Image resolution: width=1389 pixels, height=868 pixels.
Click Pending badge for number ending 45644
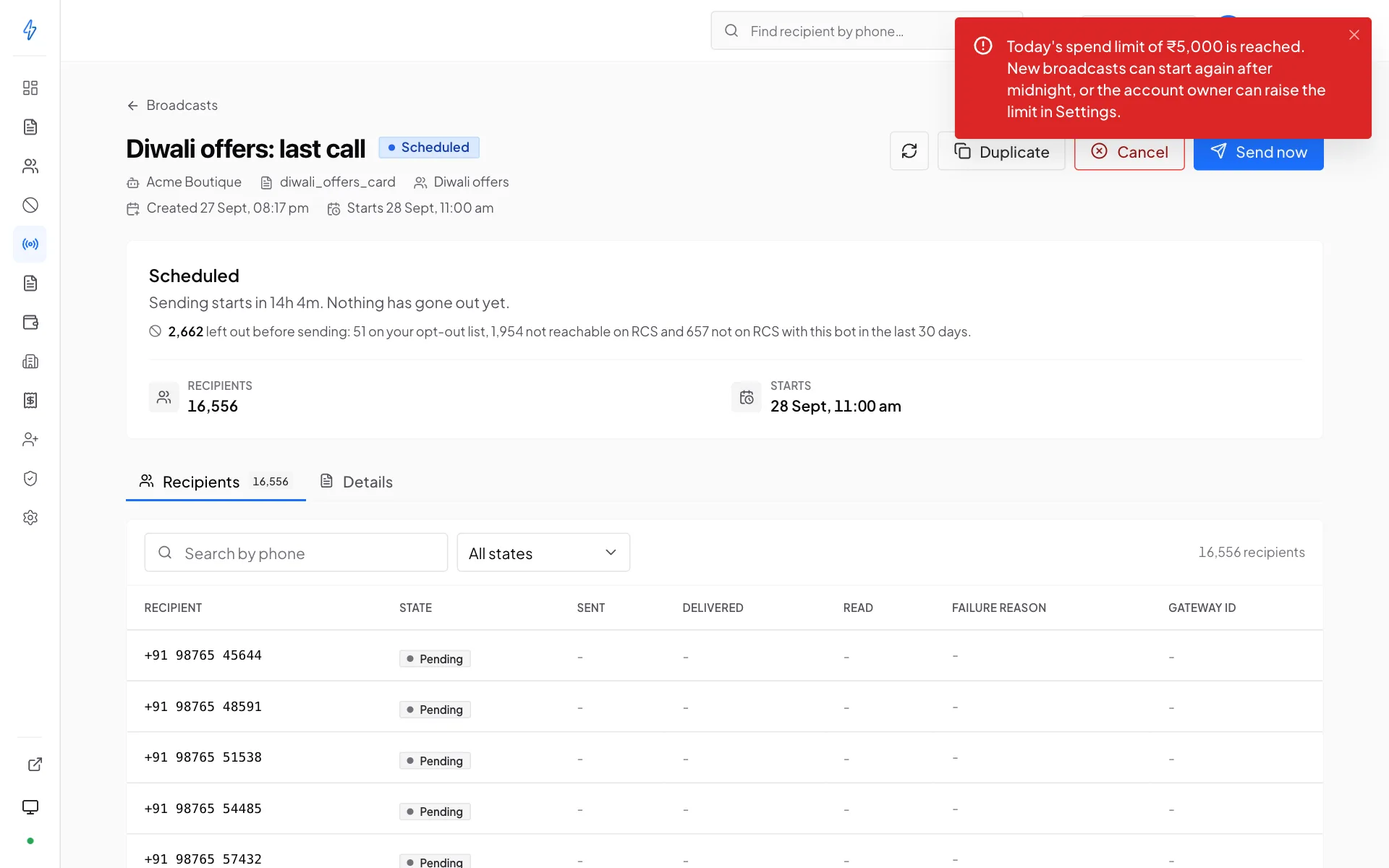(x=435, y=659)
